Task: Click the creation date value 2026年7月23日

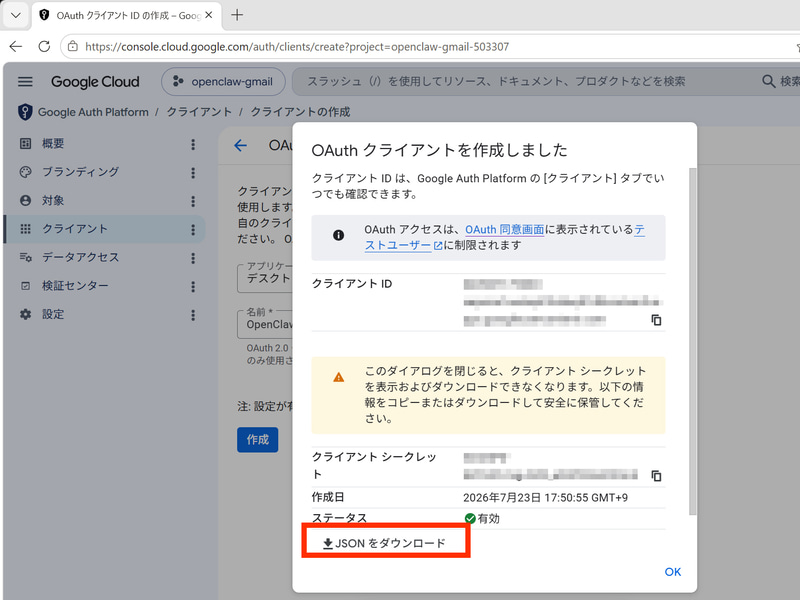Action: (545, 498)
